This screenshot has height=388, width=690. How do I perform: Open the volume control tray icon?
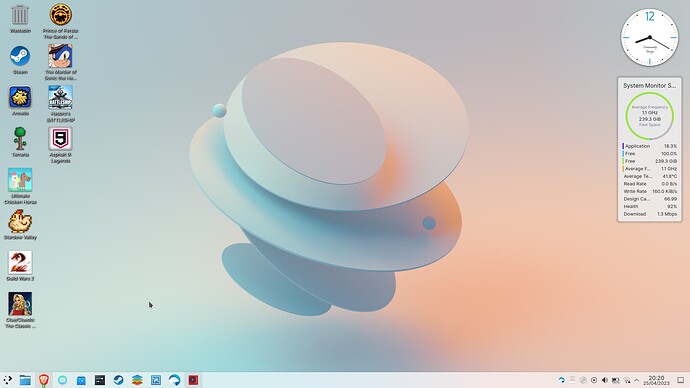click(x=605, y=380)
